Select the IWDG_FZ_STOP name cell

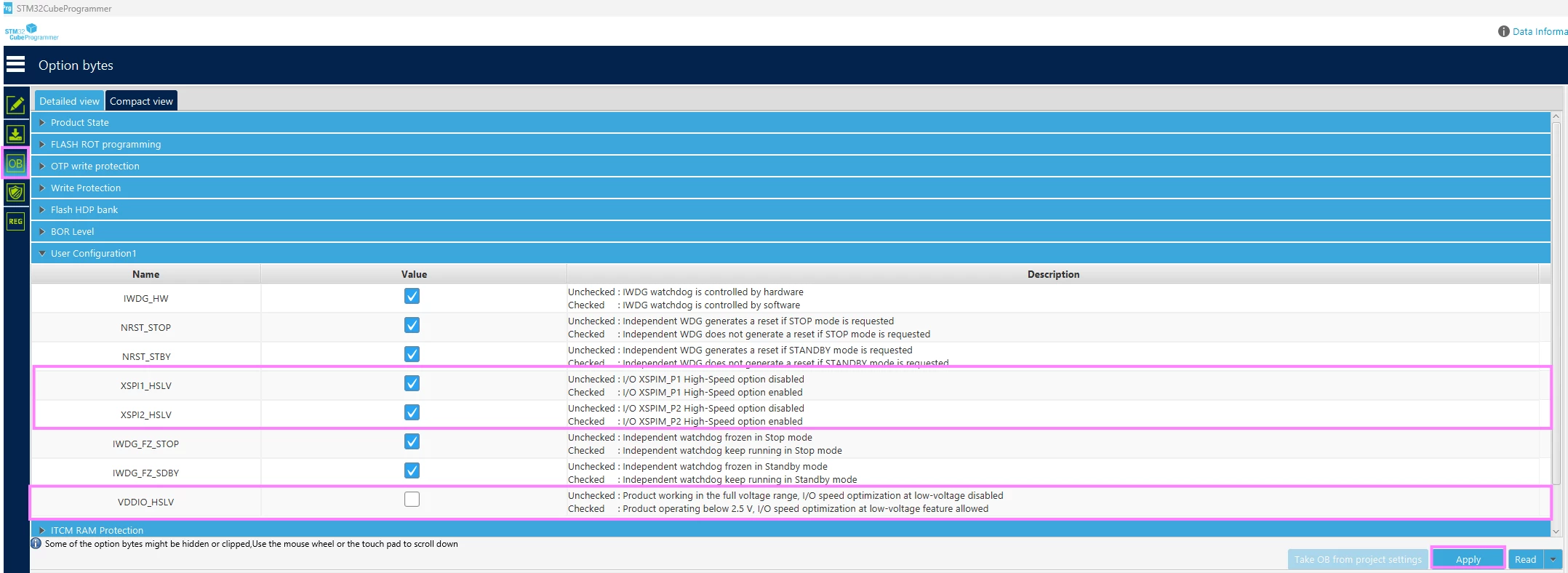coord(145,444)
